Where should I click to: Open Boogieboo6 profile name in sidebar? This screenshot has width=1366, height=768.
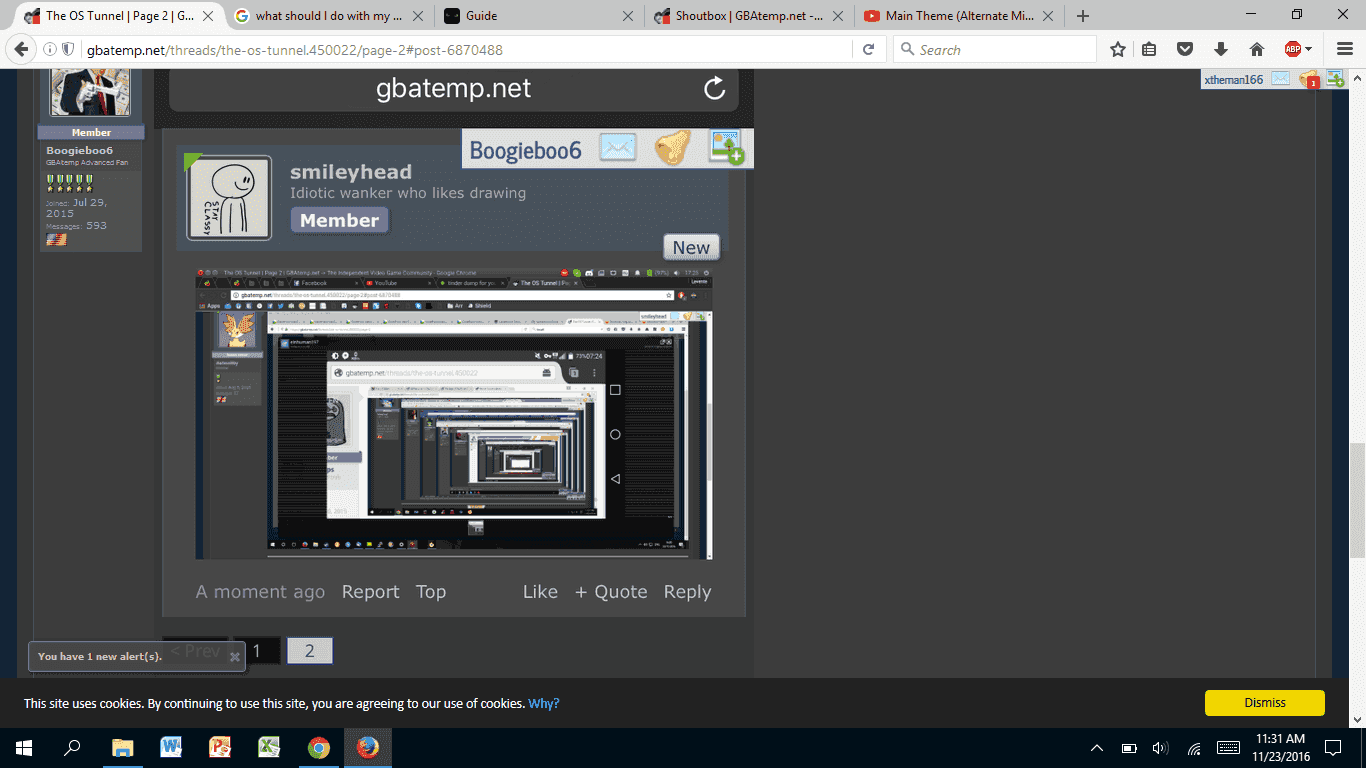(x=80, y=151)
